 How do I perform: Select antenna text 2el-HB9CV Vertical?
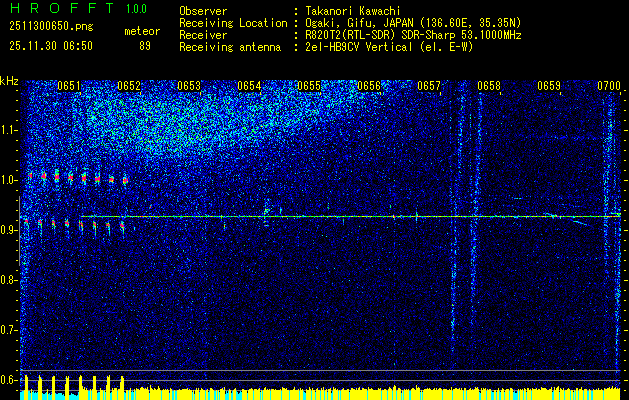[x=359, y=47]
